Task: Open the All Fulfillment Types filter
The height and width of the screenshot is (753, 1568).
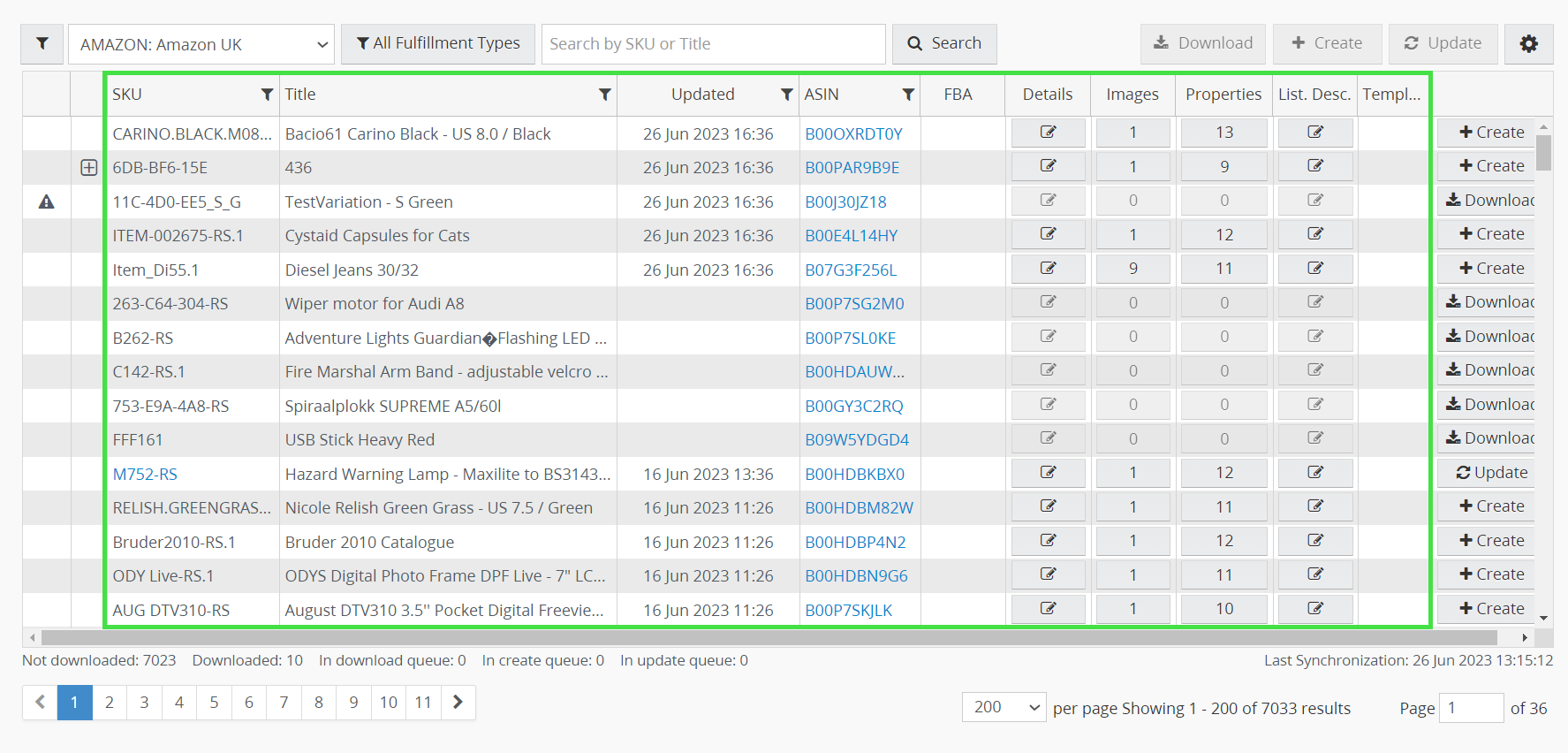Action: tap(438, 43)
